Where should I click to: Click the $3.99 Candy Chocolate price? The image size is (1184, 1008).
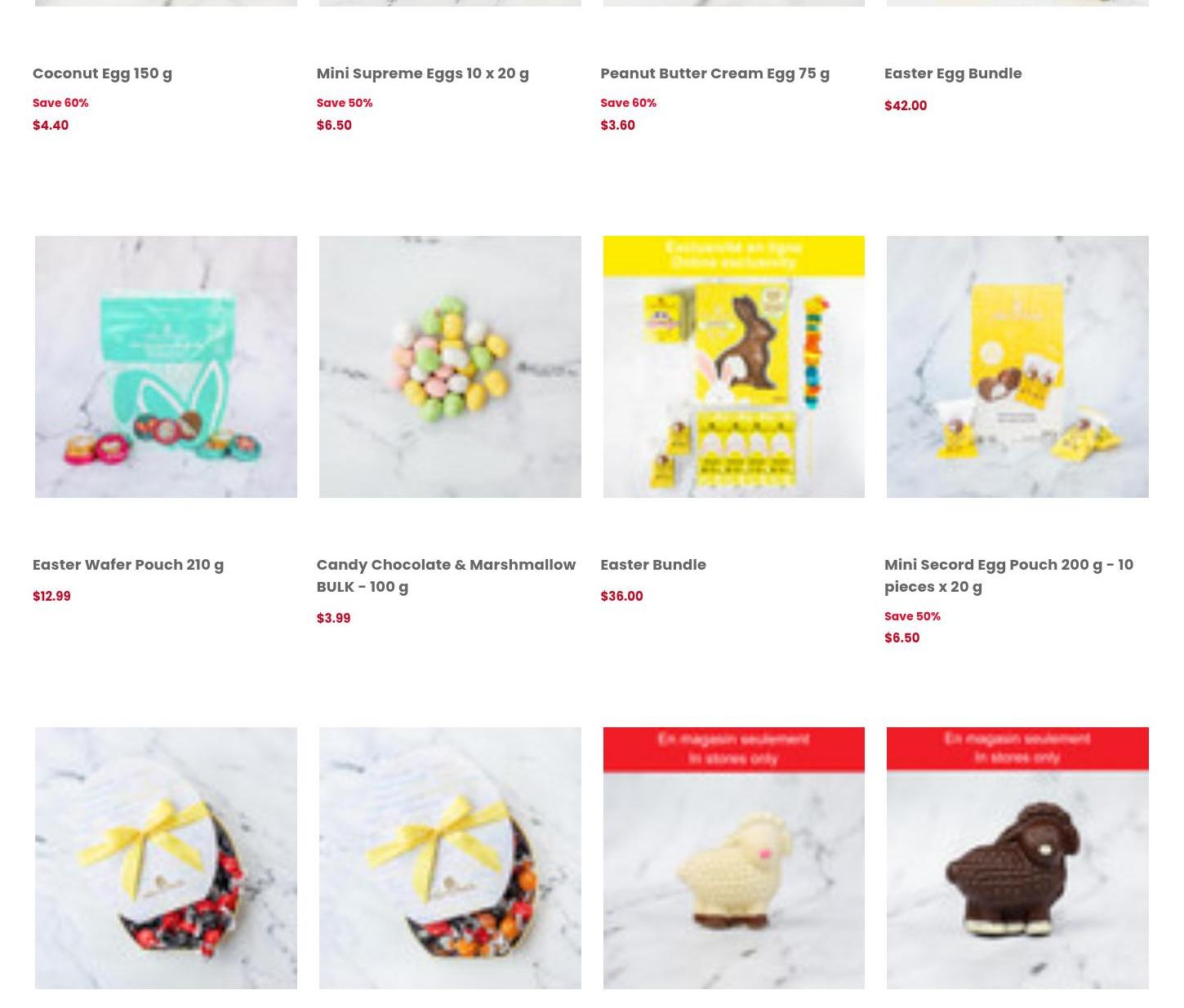coord(333,619)
